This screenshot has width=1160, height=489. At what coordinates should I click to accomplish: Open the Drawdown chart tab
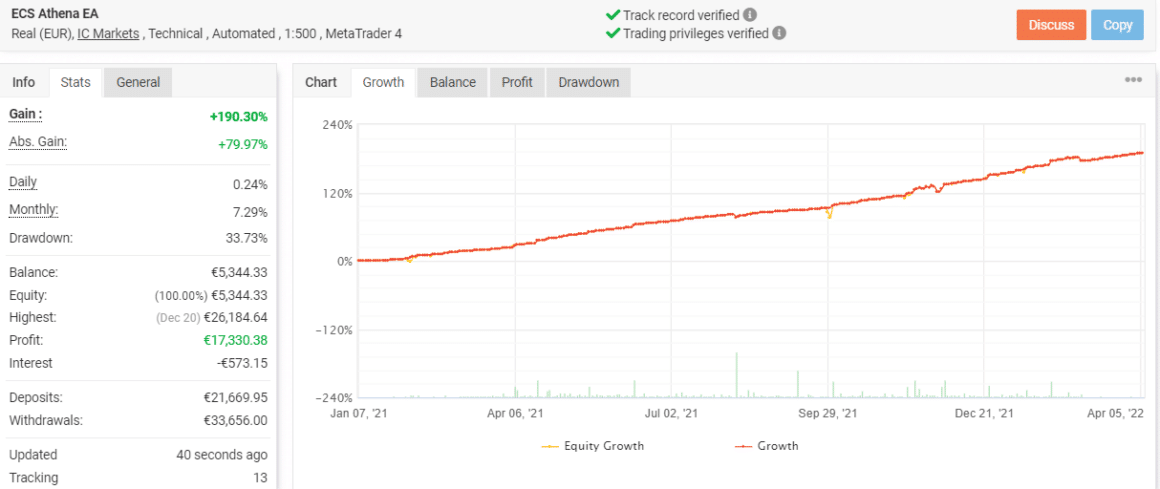pyautogui.click(x=588, y=82)
